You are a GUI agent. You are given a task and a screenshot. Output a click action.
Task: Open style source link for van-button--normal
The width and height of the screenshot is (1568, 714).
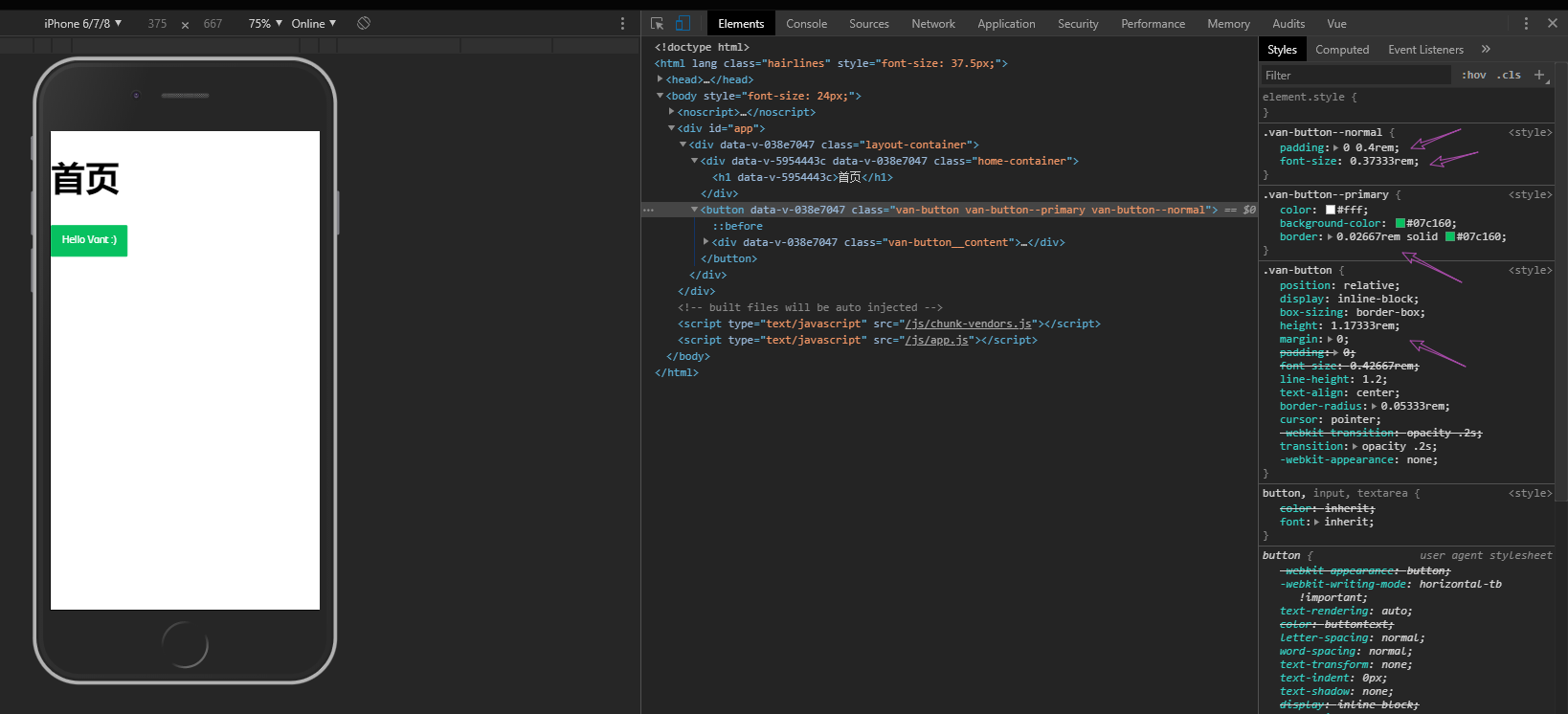pos(1530,132)
